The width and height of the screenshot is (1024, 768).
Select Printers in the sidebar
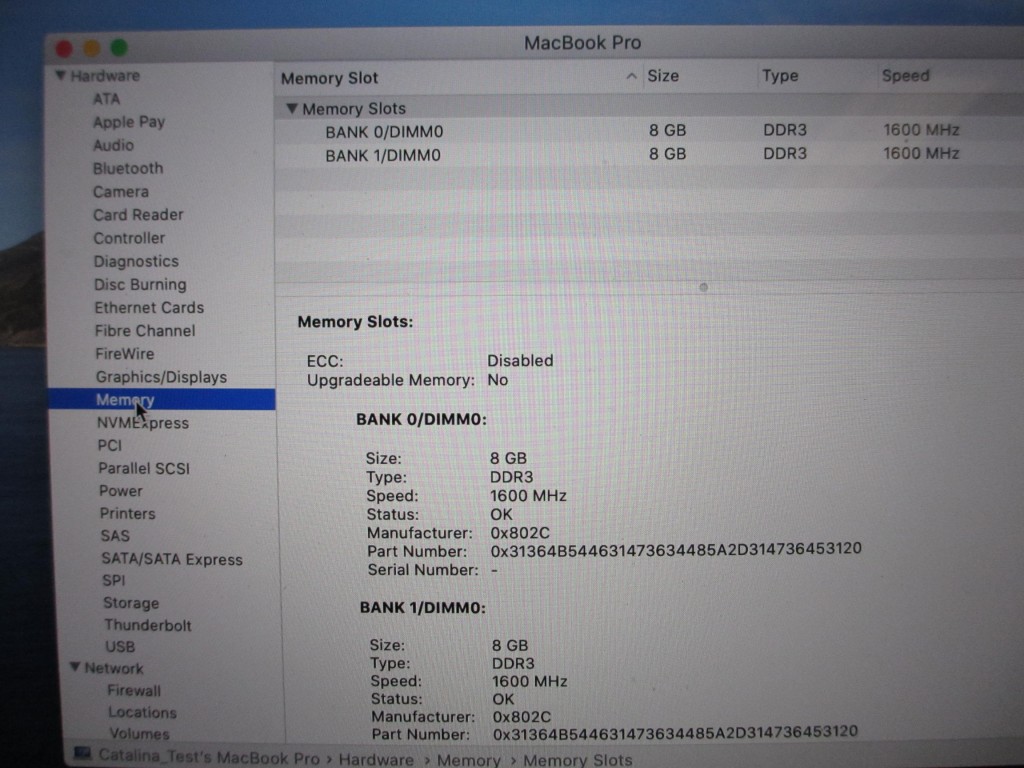click(127, 514)
